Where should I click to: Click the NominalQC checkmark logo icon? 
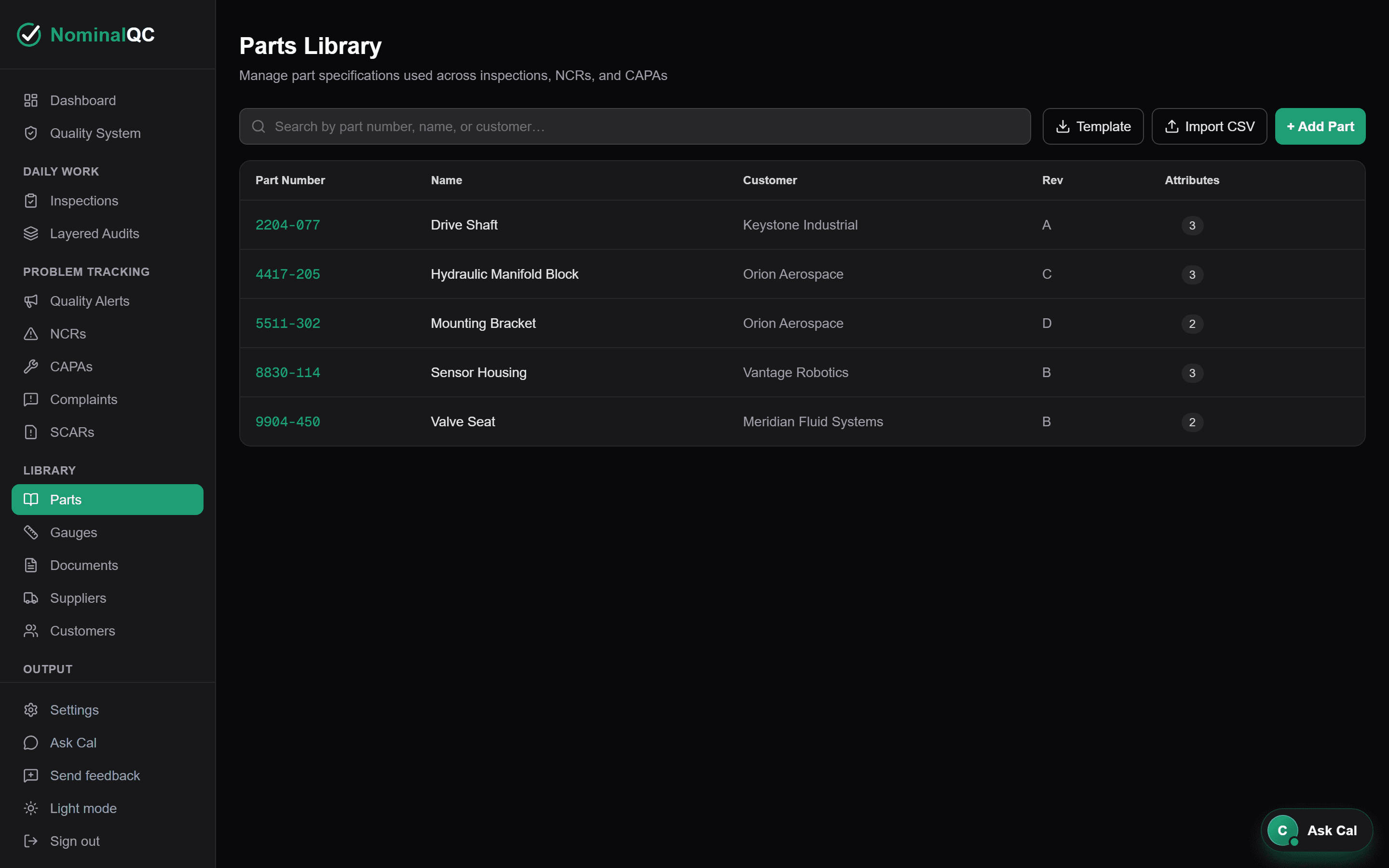click(29, 34)
